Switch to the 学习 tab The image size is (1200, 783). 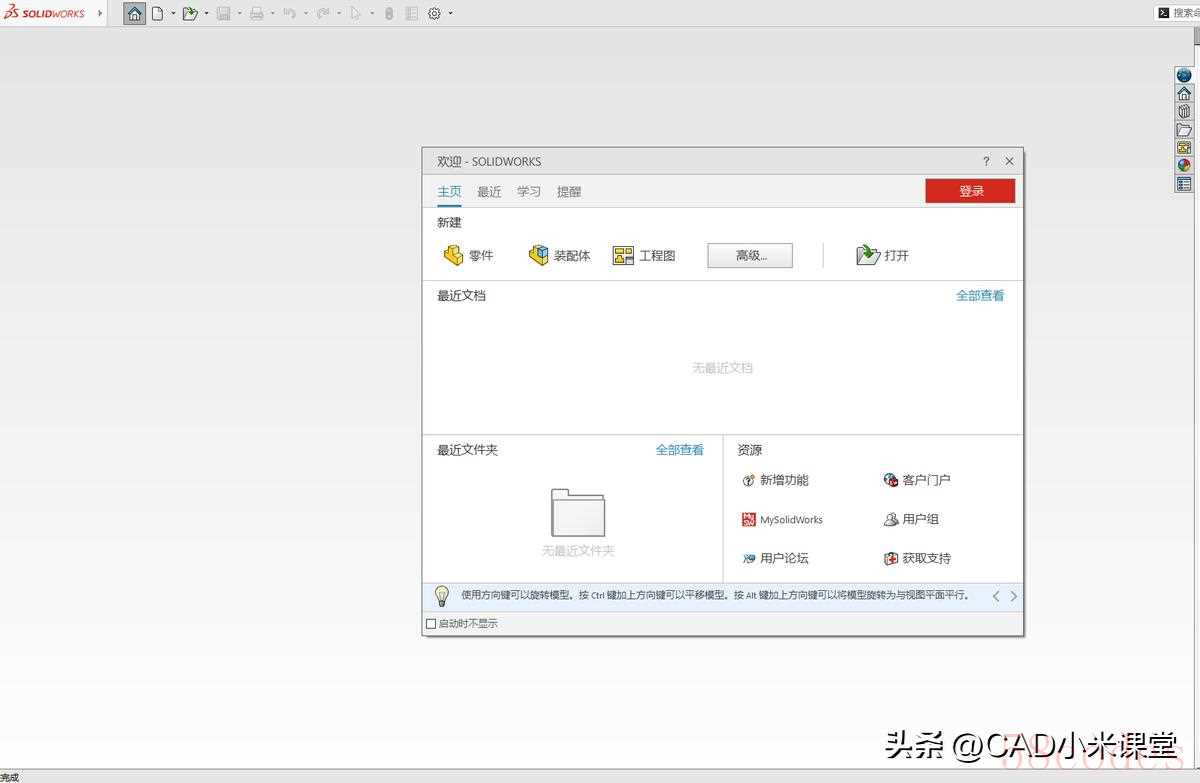click(529, 192)
